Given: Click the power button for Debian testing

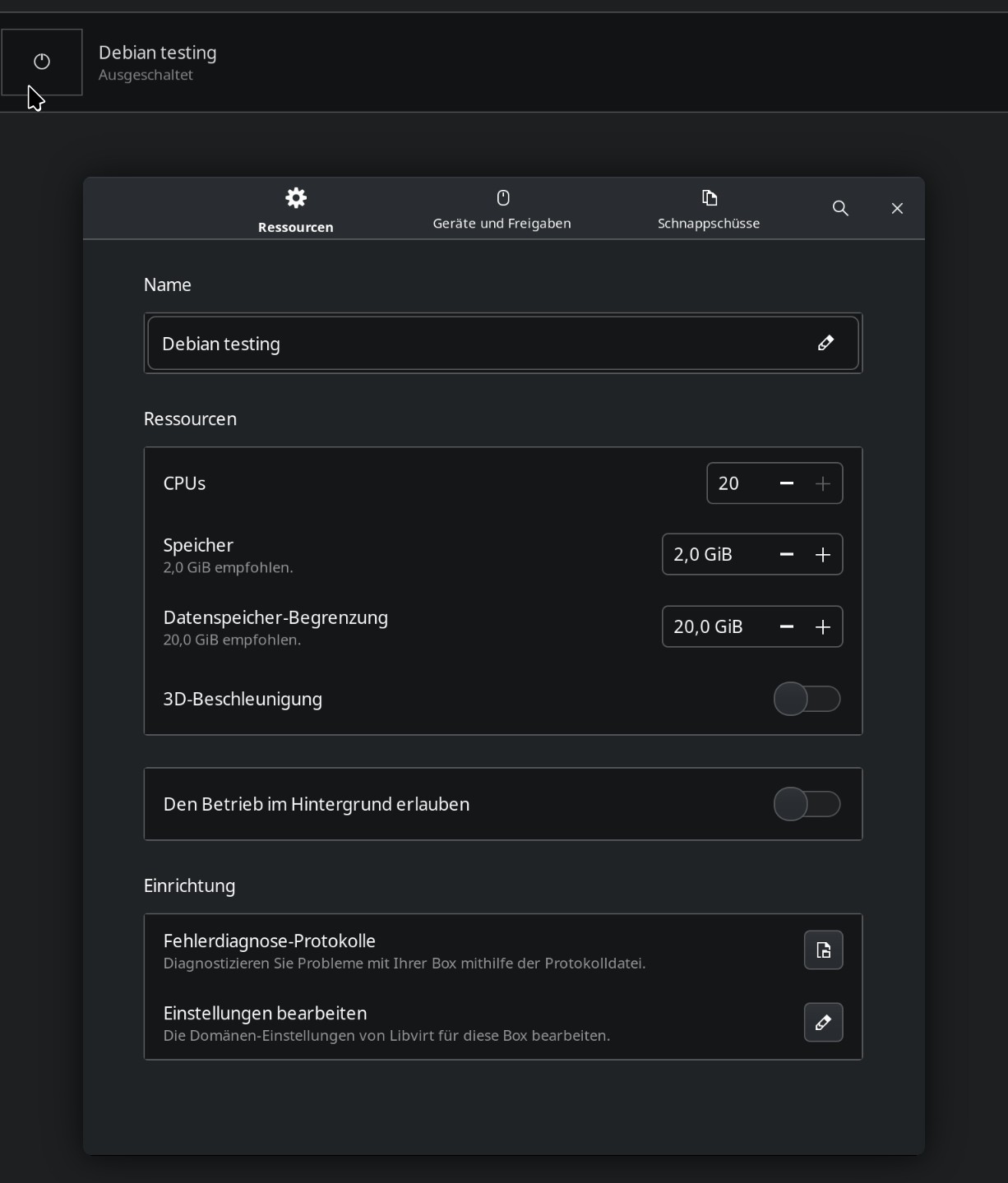Looking at the screenshot, I should pos(42,62).
